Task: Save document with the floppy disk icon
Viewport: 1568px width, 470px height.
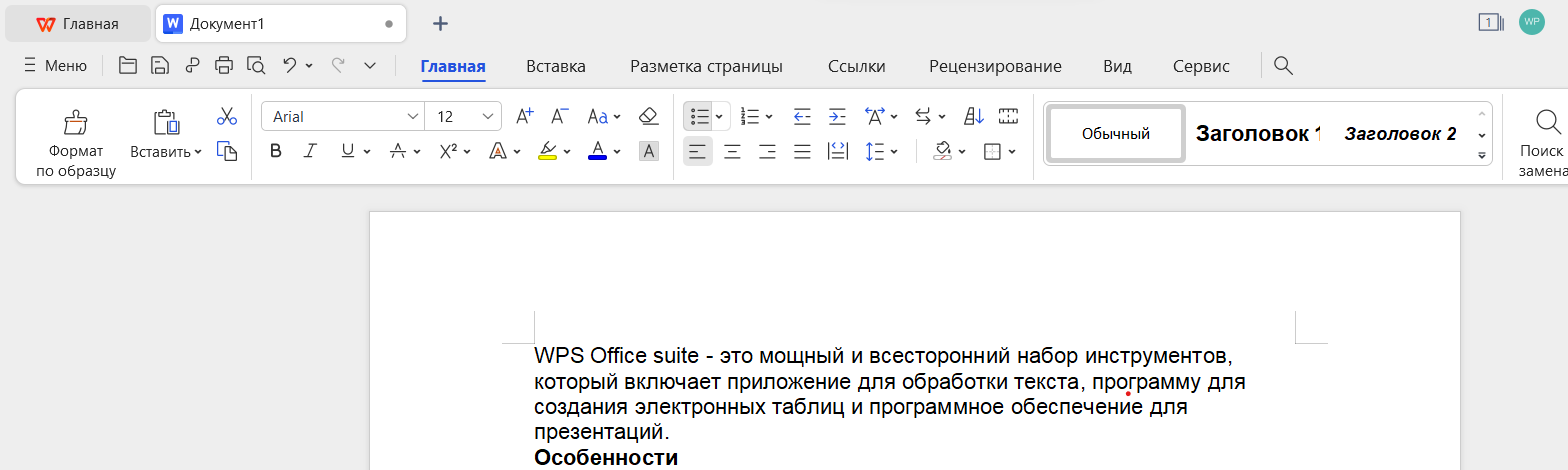Action: (160, 66)
